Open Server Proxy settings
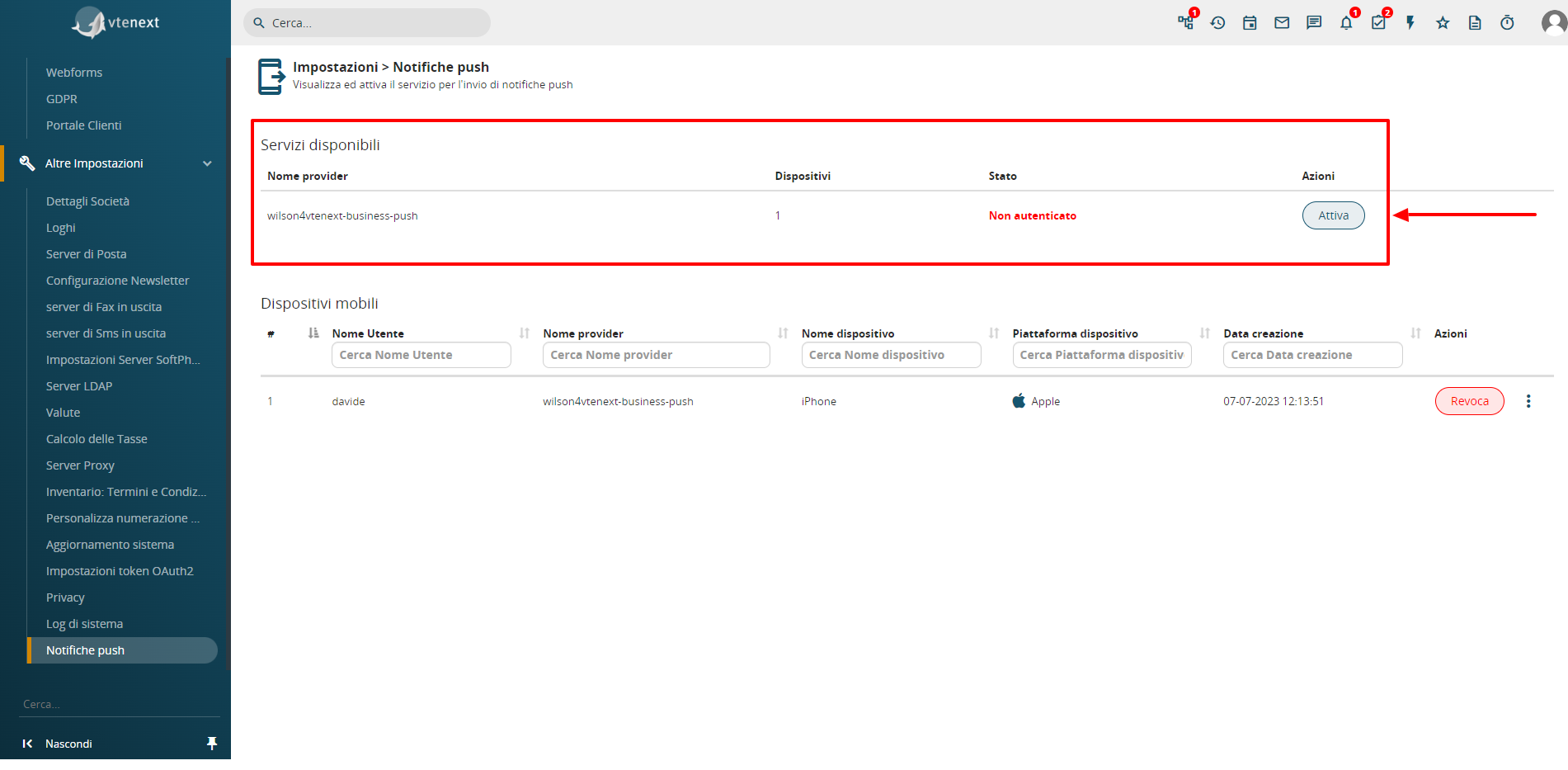Screen dimensions: 1568x770 pyautogui.click(x=80, y=465)
